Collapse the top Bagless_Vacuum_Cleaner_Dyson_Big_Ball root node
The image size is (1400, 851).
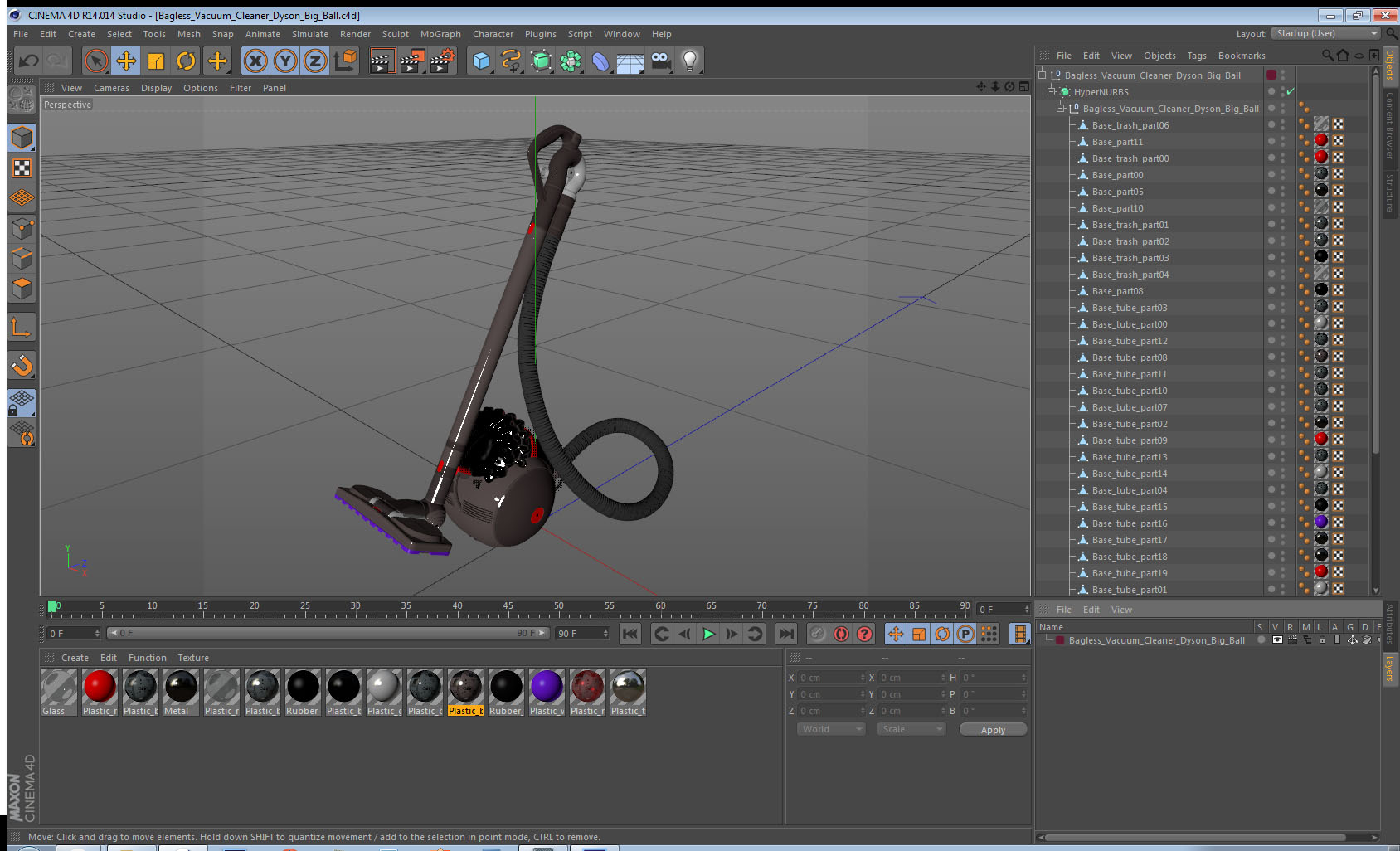(1043, 75)
